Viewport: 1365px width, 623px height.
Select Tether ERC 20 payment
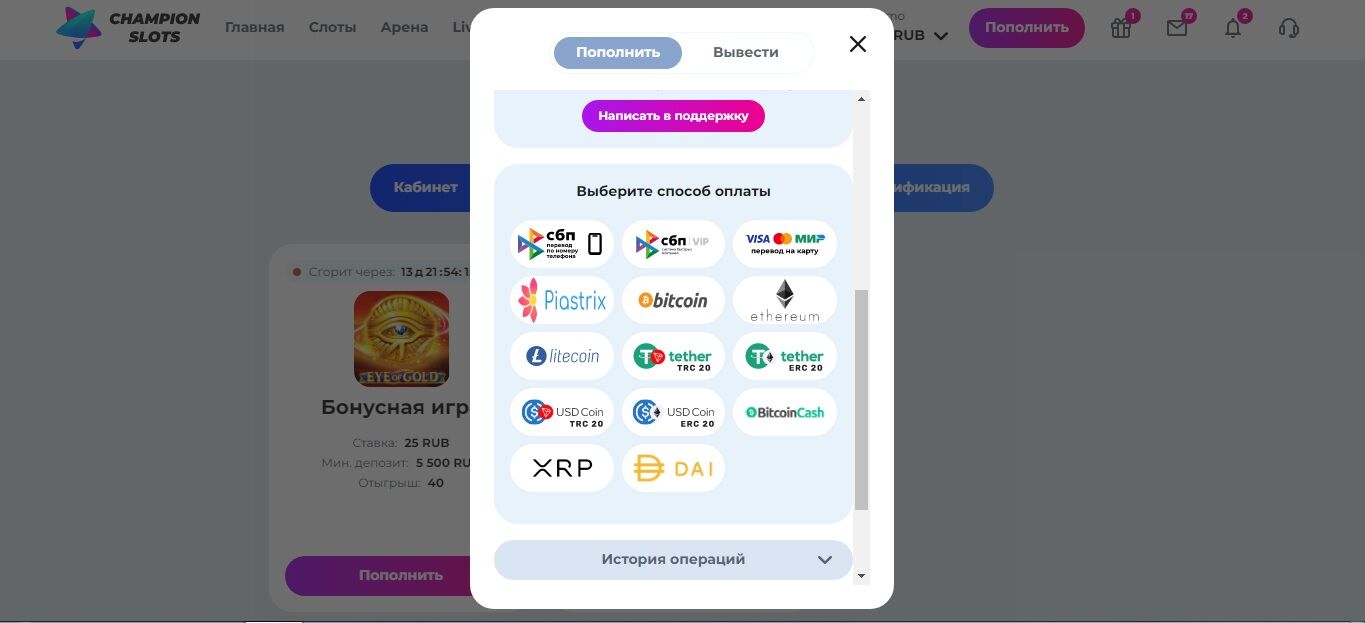[785, 356]
